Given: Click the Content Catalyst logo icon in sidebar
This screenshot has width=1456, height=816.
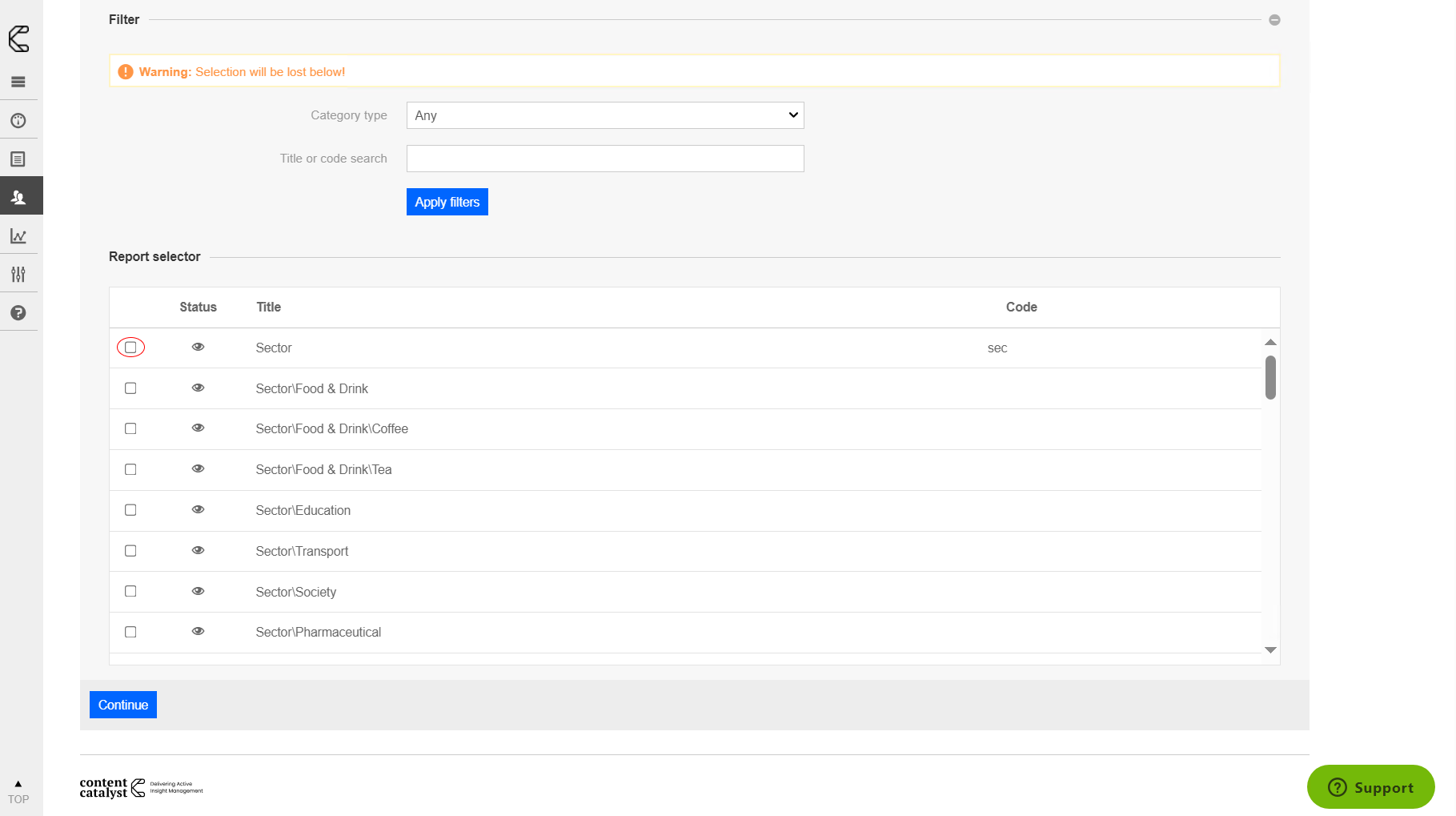Looking at the screenshot, I should pyautogui.click(x=18, y=38).
